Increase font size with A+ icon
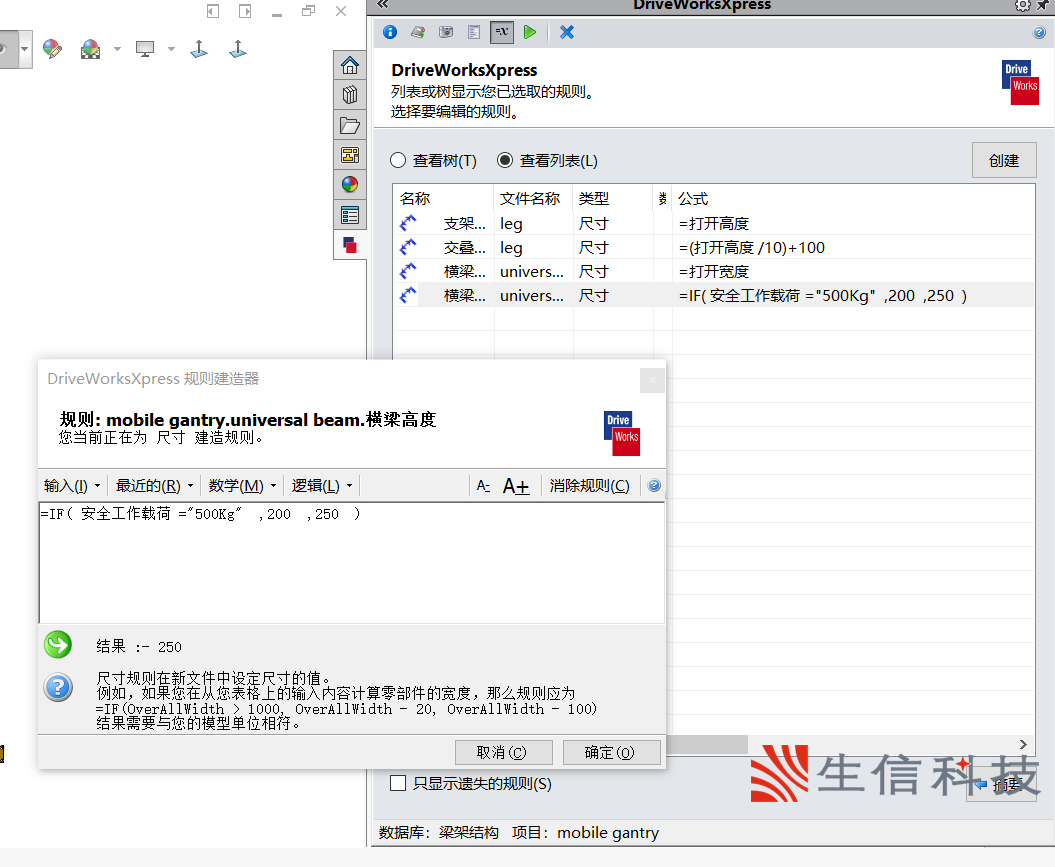The image size is (1055, 867). pos(516,486)
